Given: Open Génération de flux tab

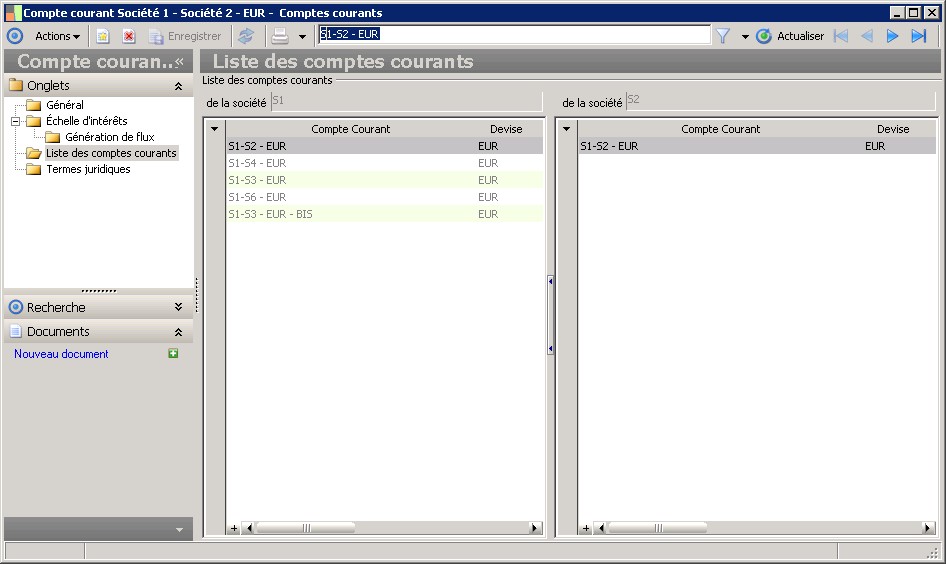Looking at the screenshot, I should click(x=110, y=137).
